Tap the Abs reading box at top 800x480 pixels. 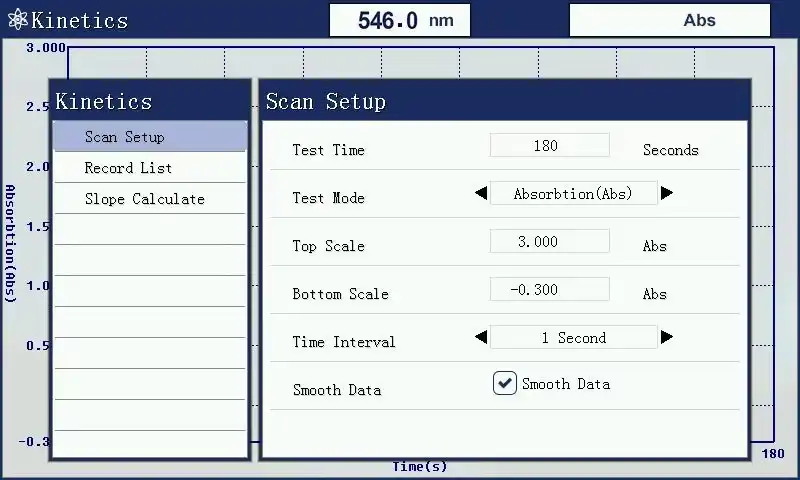(670, 20)
